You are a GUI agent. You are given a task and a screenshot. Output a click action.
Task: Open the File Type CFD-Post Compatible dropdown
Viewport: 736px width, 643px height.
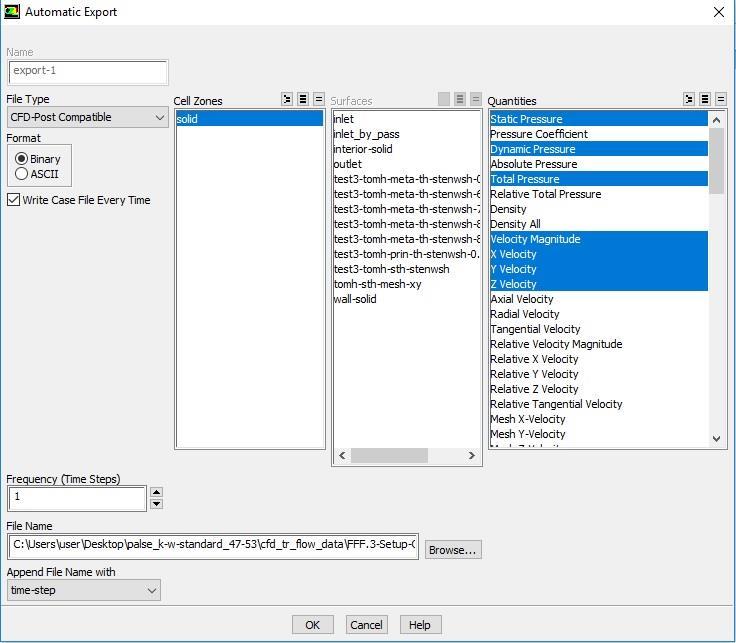point(87,117)
